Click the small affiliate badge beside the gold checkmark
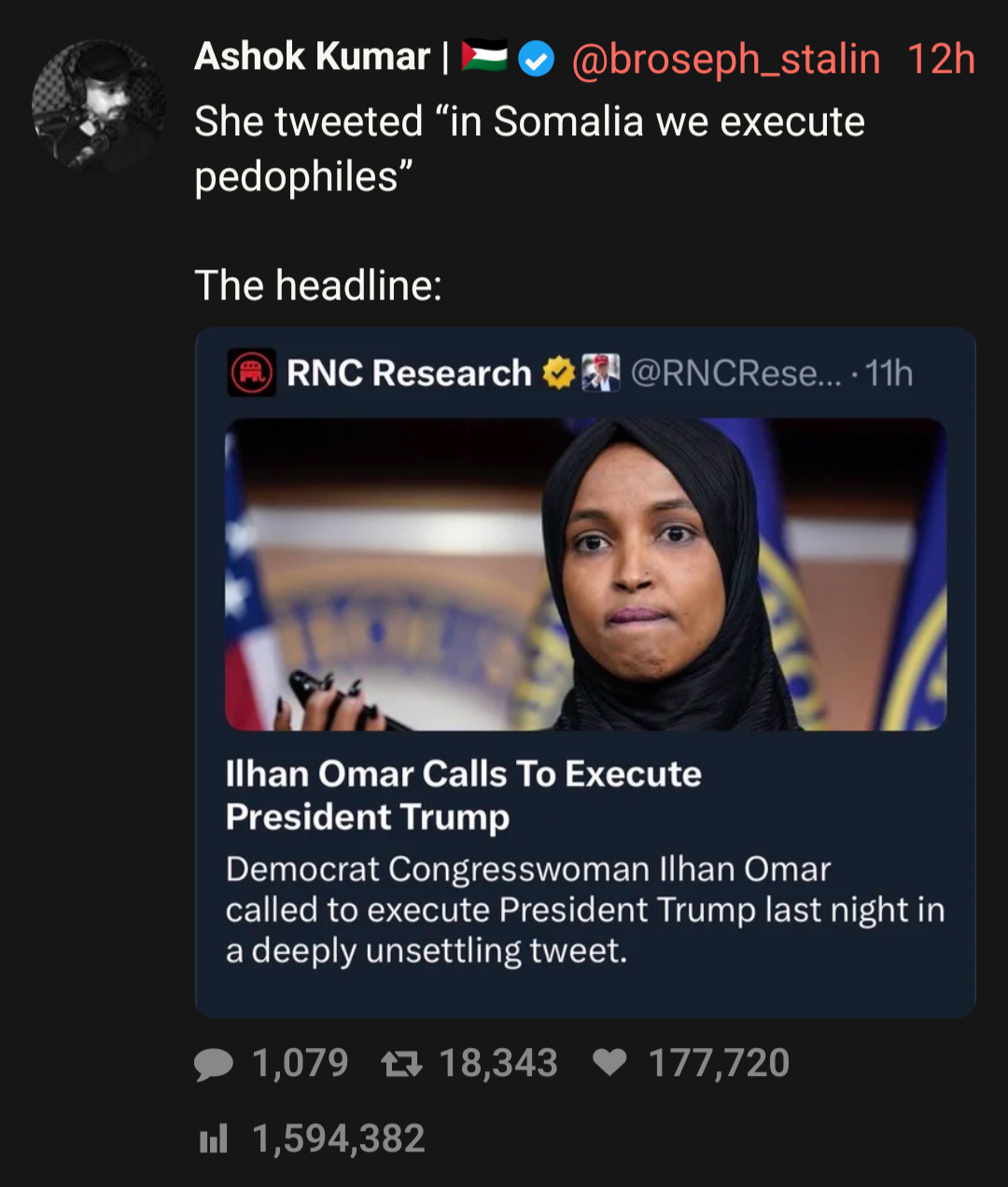Image resolution: width=1008 pixels, height=1187 pixels. pyautogui.click(x=600, y=373)
